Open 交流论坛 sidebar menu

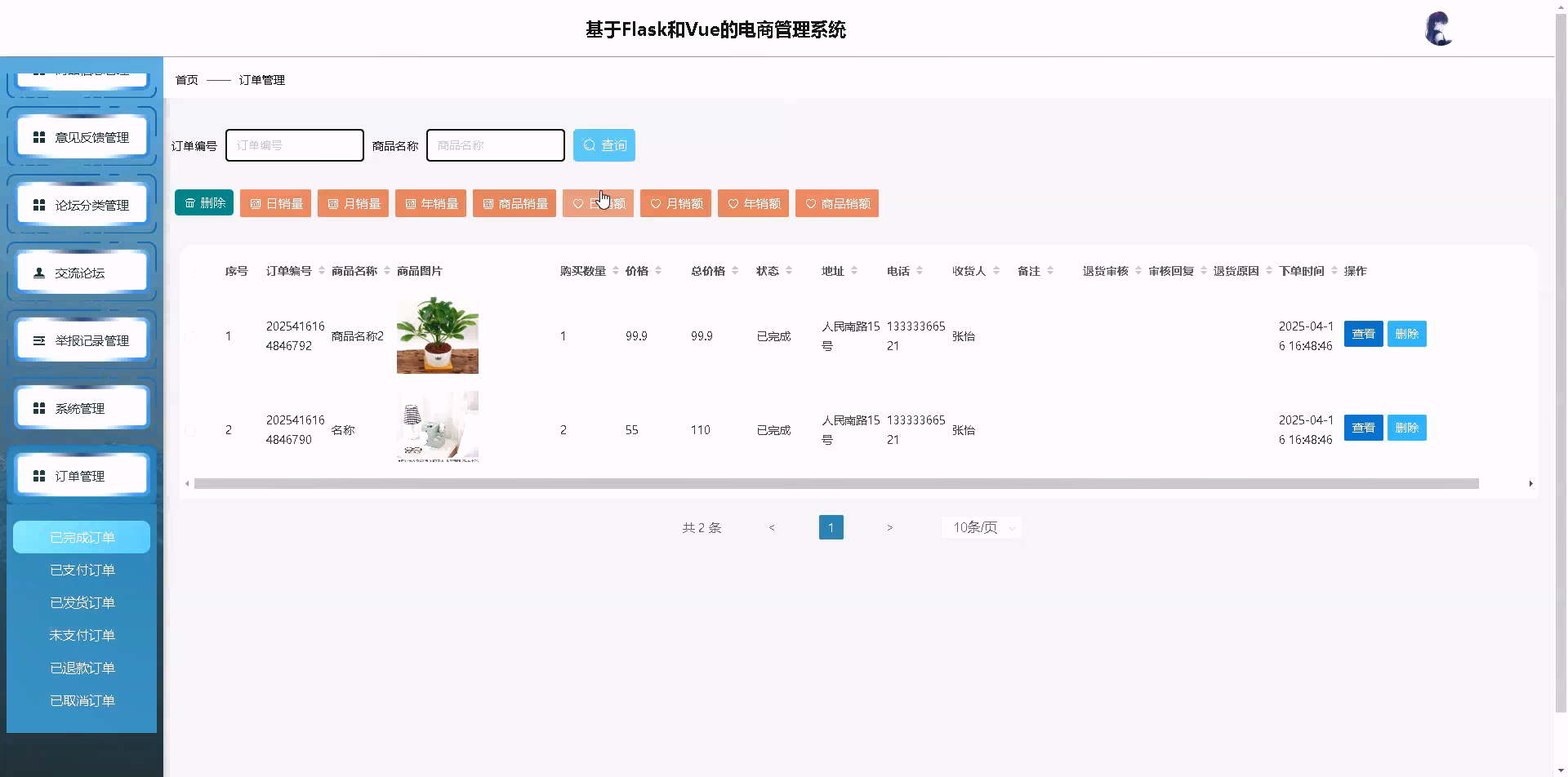tap(82, 273)
